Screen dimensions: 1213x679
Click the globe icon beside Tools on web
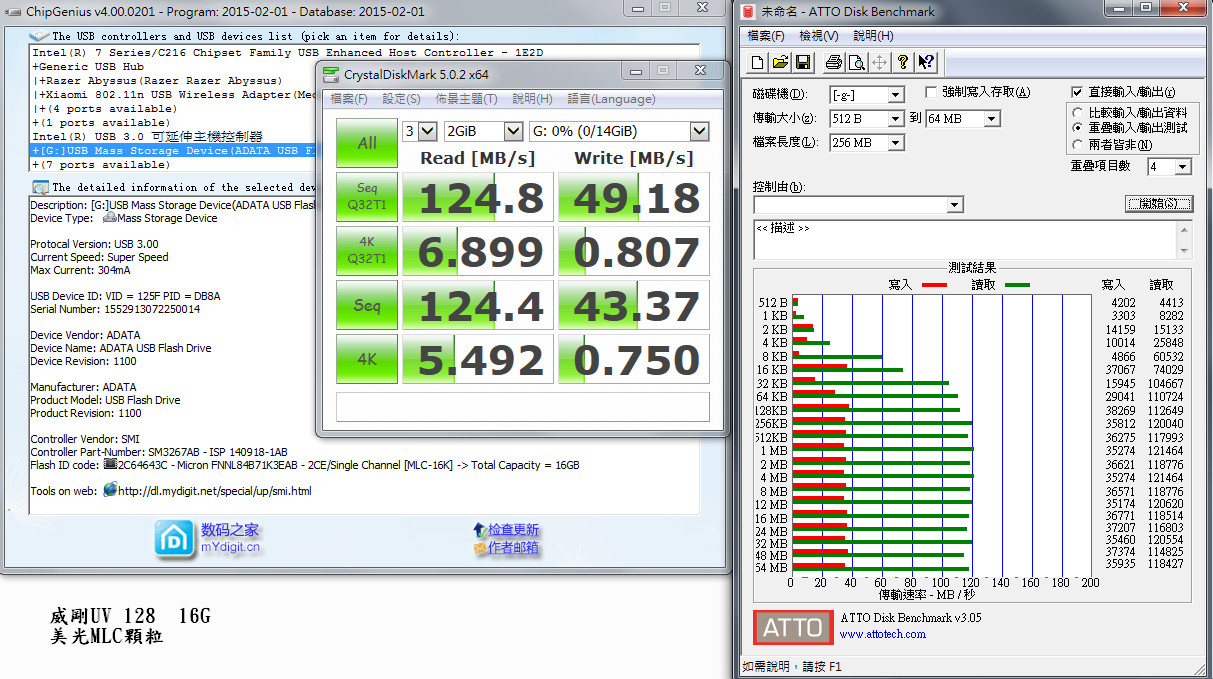click(109, 491)
